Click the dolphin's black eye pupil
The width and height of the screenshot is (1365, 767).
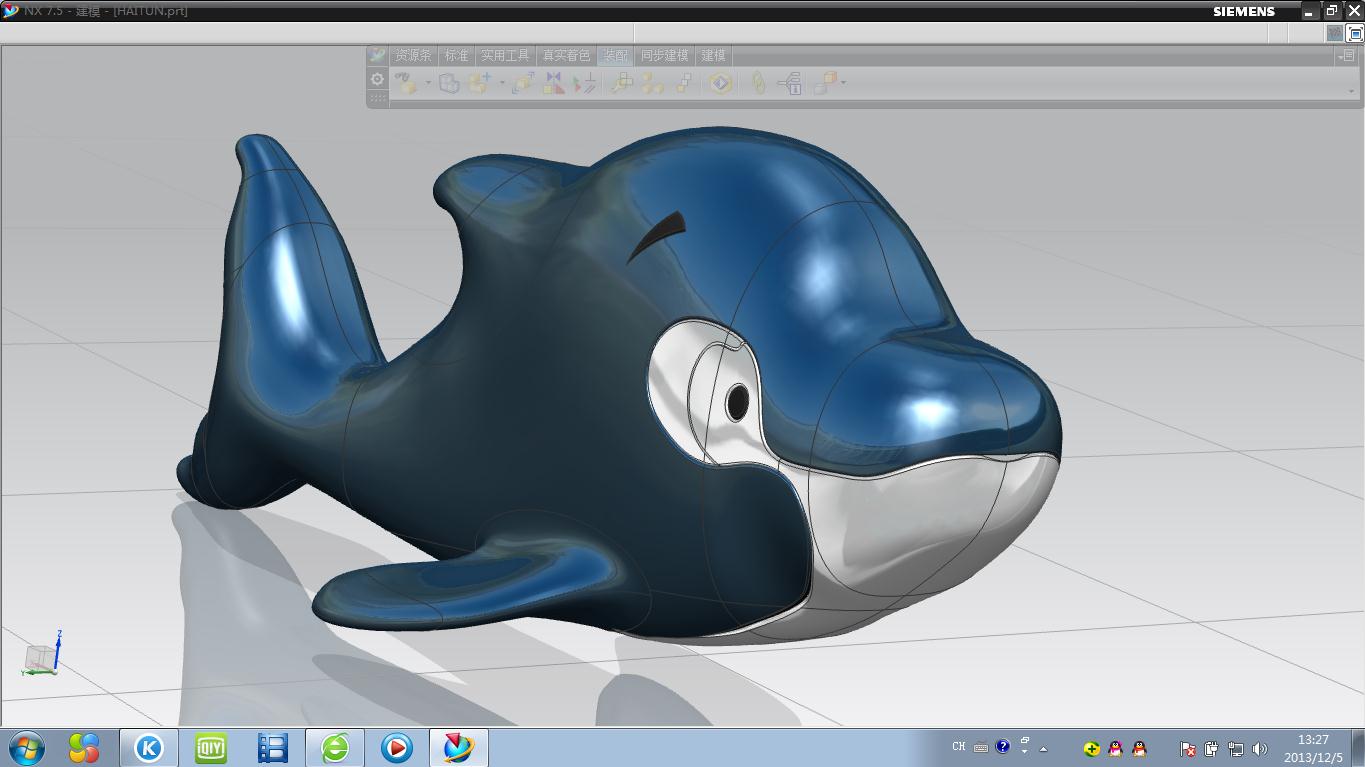pos(737,402)
